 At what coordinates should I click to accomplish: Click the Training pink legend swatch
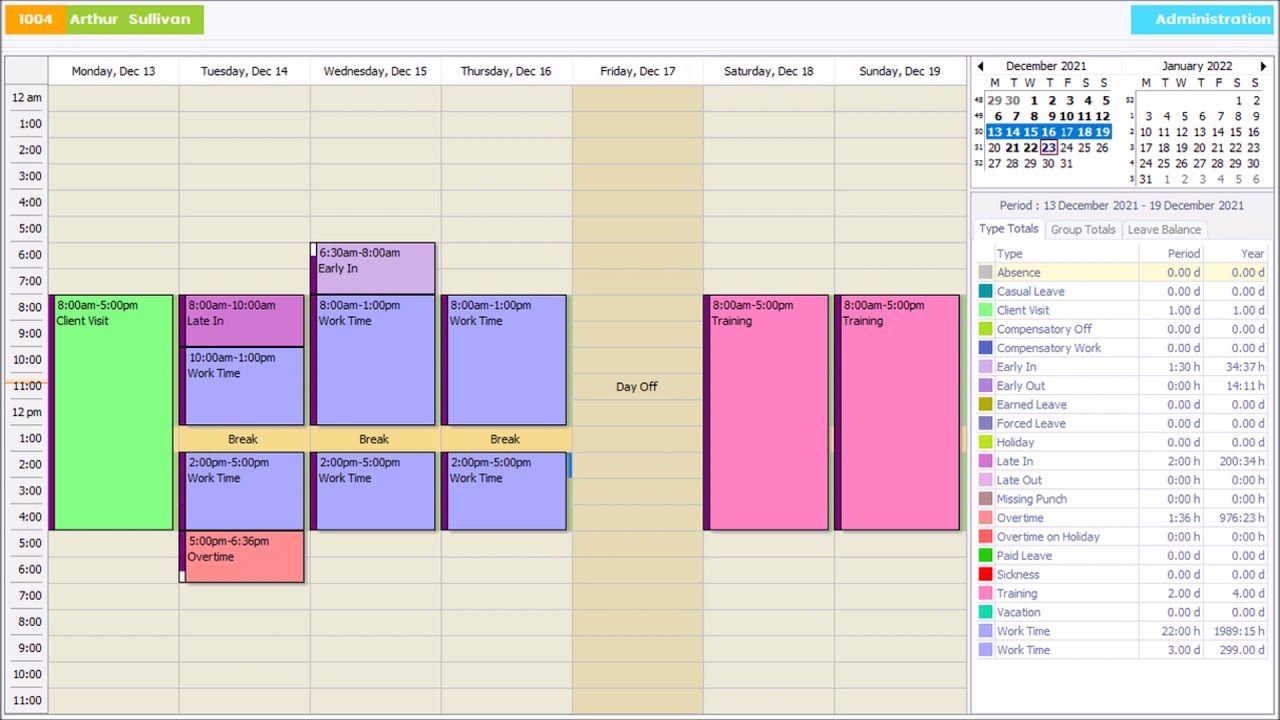[985, 594]
